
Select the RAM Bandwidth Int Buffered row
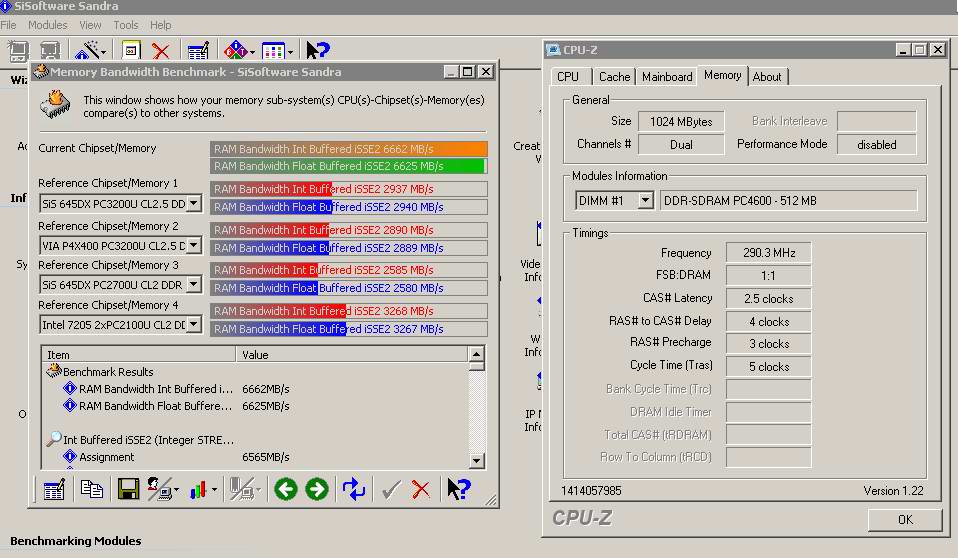point(254,389)
